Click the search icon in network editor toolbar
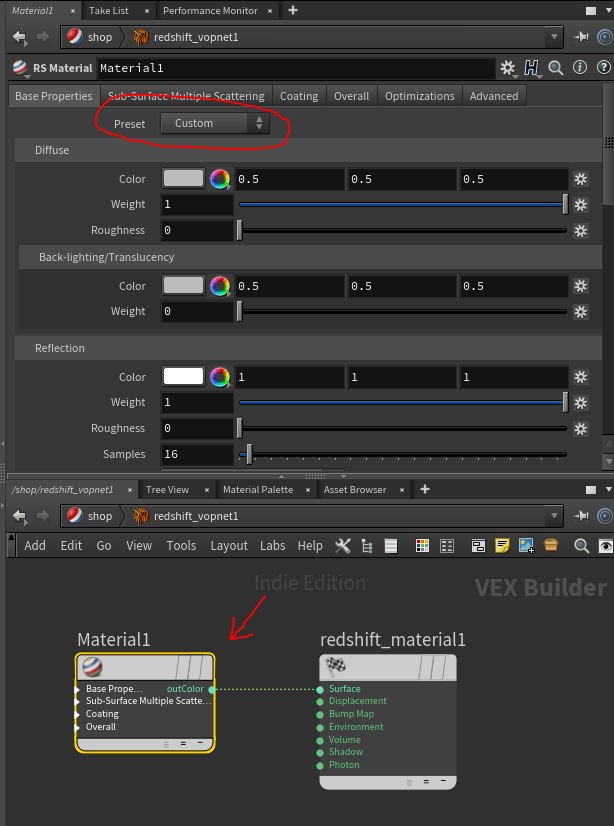Screen dimensions: 614x826 point(582,546)
